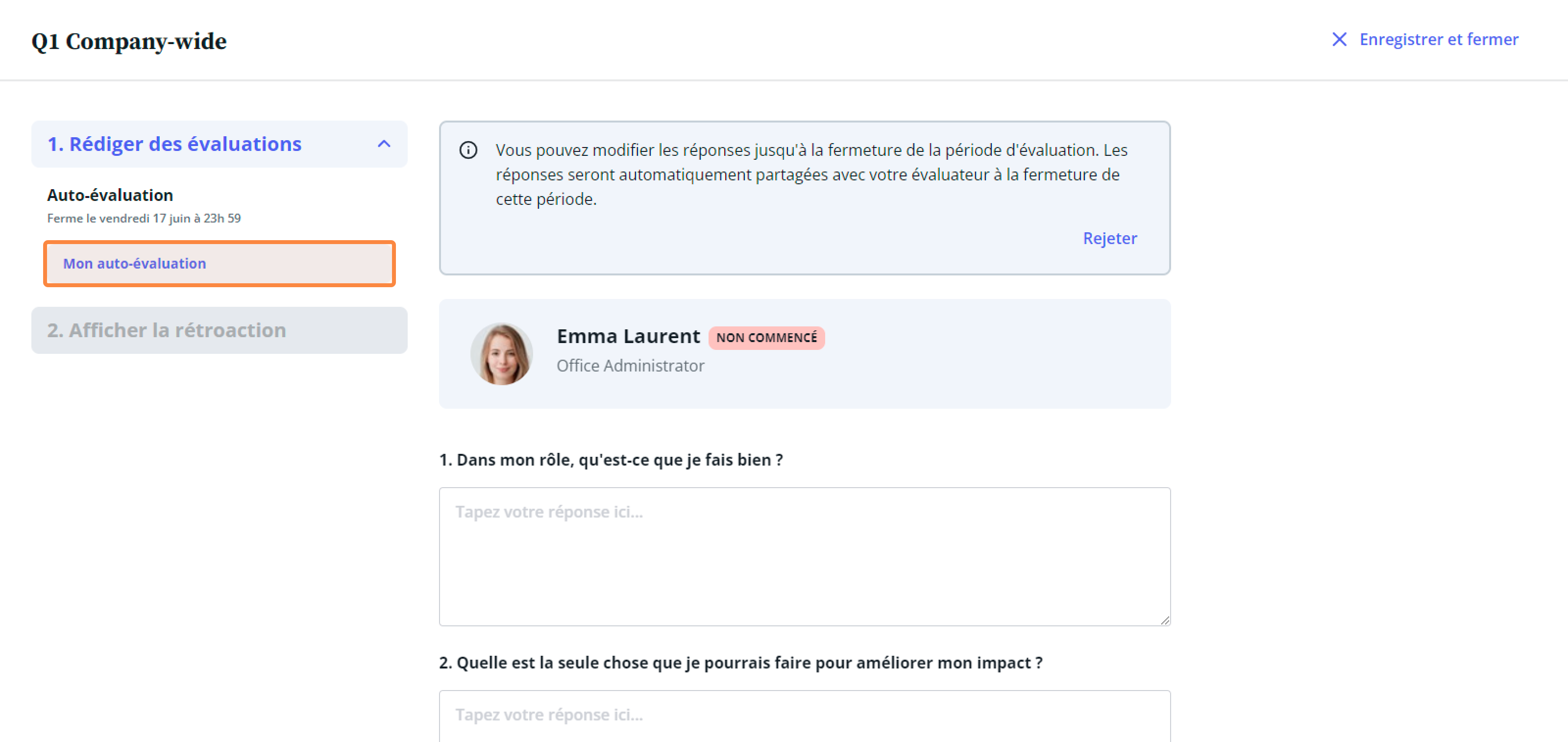Click the Enregistrer et fermer link
The width and height of the screenshot is (1568, 742).
1438,40
